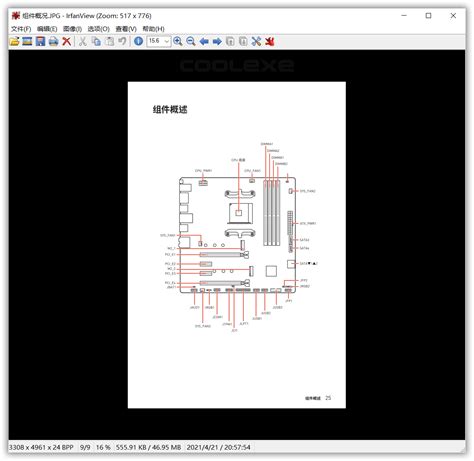This screenshot has height=461, width=474.
Task: Go to previous image with left arrow
Action: (x=204, y=41)
